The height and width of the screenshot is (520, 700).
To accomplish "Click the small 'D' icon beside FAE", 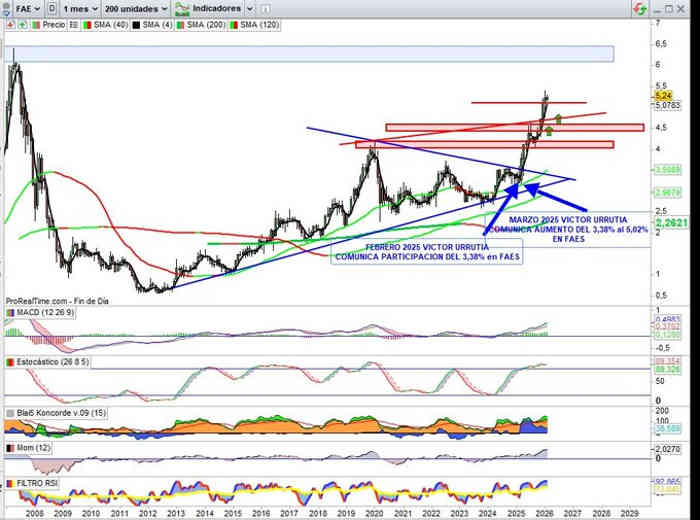I will (x=50, y=8).
